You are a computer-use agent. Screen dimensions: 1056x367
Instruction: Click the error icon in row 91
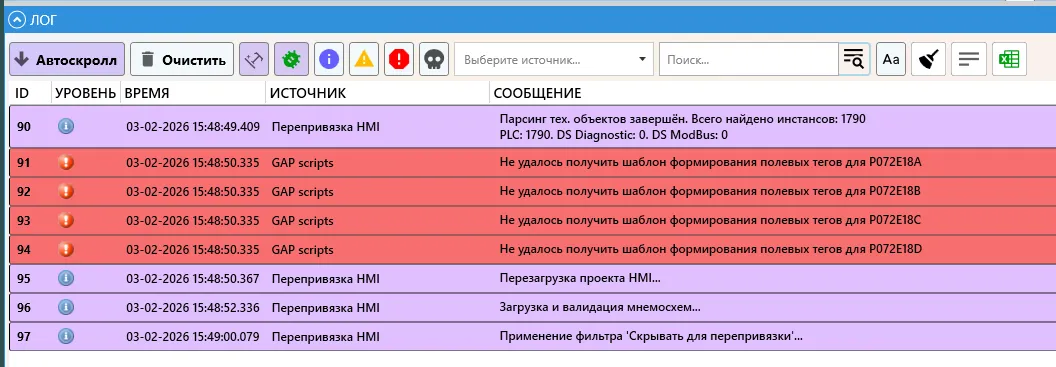[x=65, y=162]
